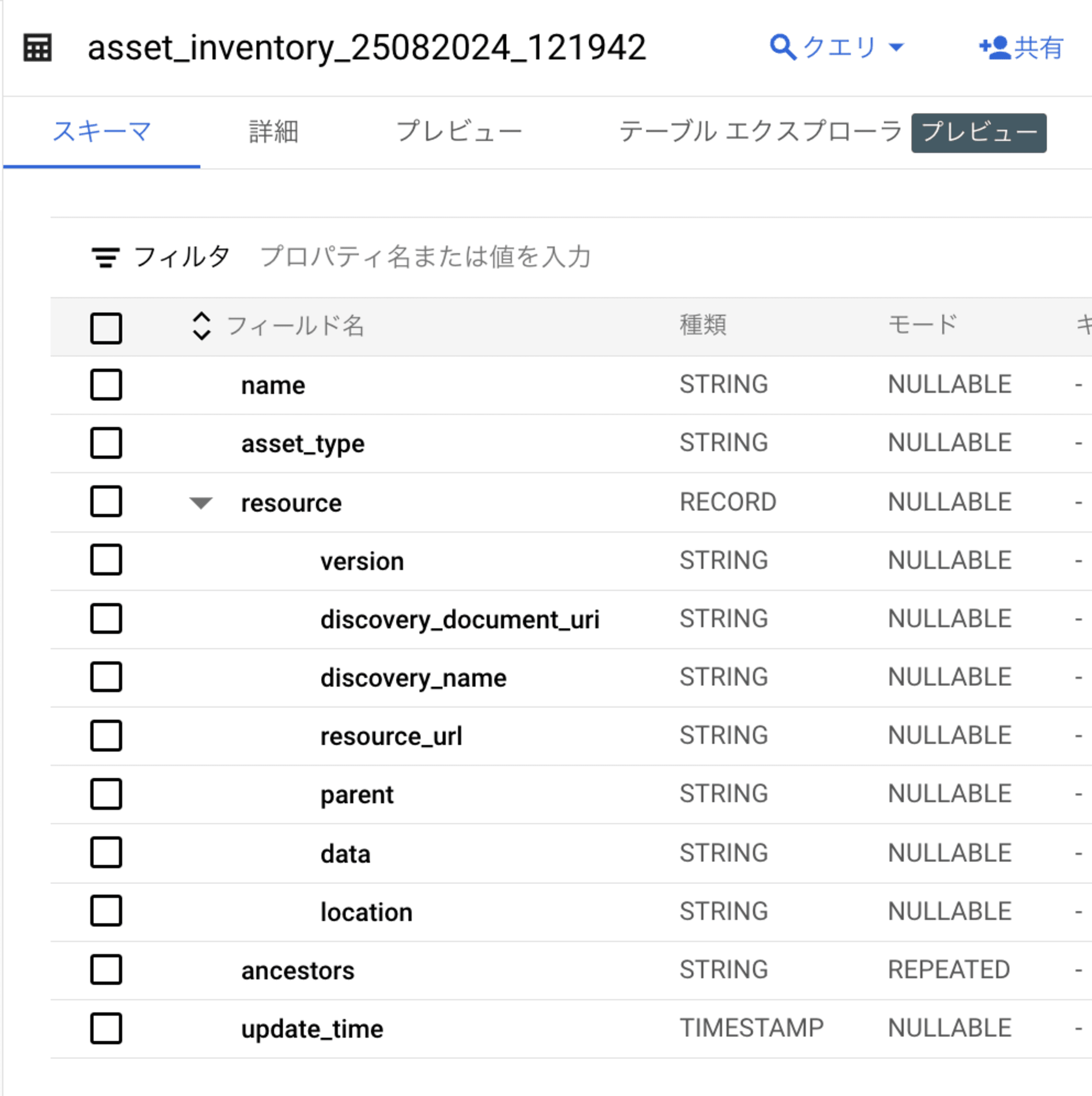
Task: Click the table title asset_inventory_25082024_121942
Action: coord(367,48)
